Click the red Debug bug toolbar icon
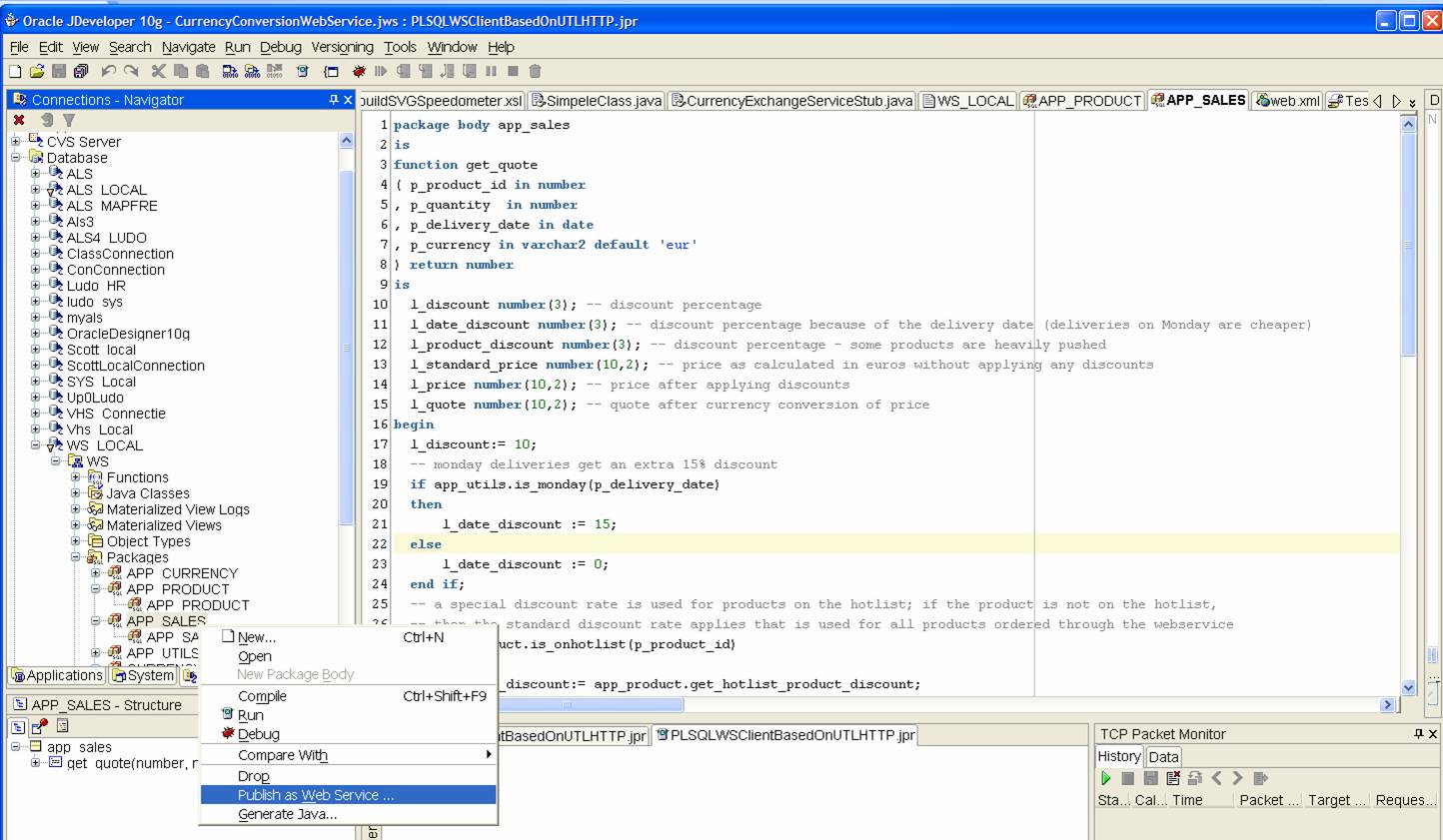Screen dimensions: 1443x840 point(359,71)
